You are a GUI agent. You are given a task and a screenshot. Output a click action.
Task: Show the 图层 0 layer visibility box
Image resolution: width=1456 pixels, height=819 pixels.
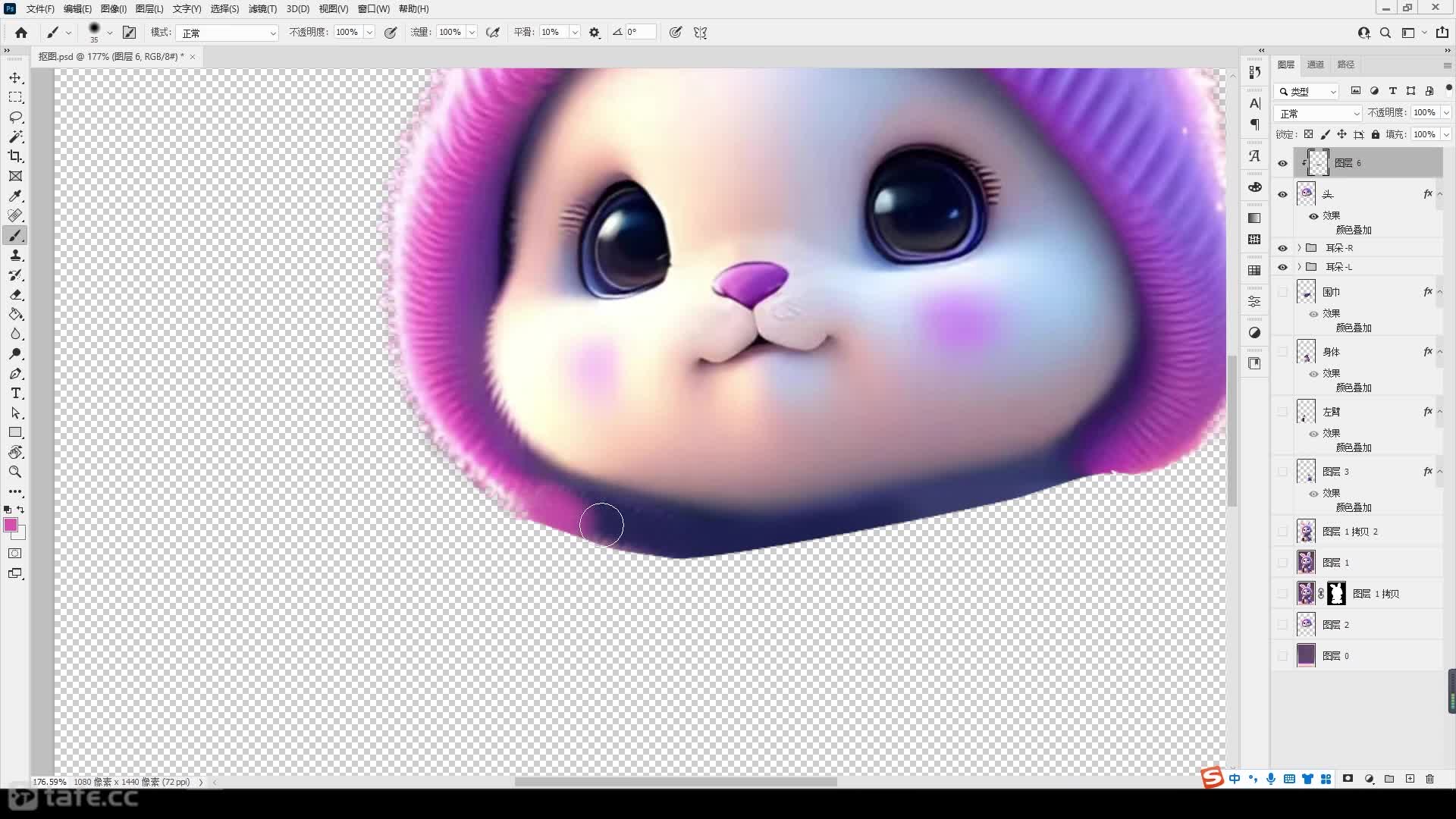pyautogui.click(x=1282, y=656)
